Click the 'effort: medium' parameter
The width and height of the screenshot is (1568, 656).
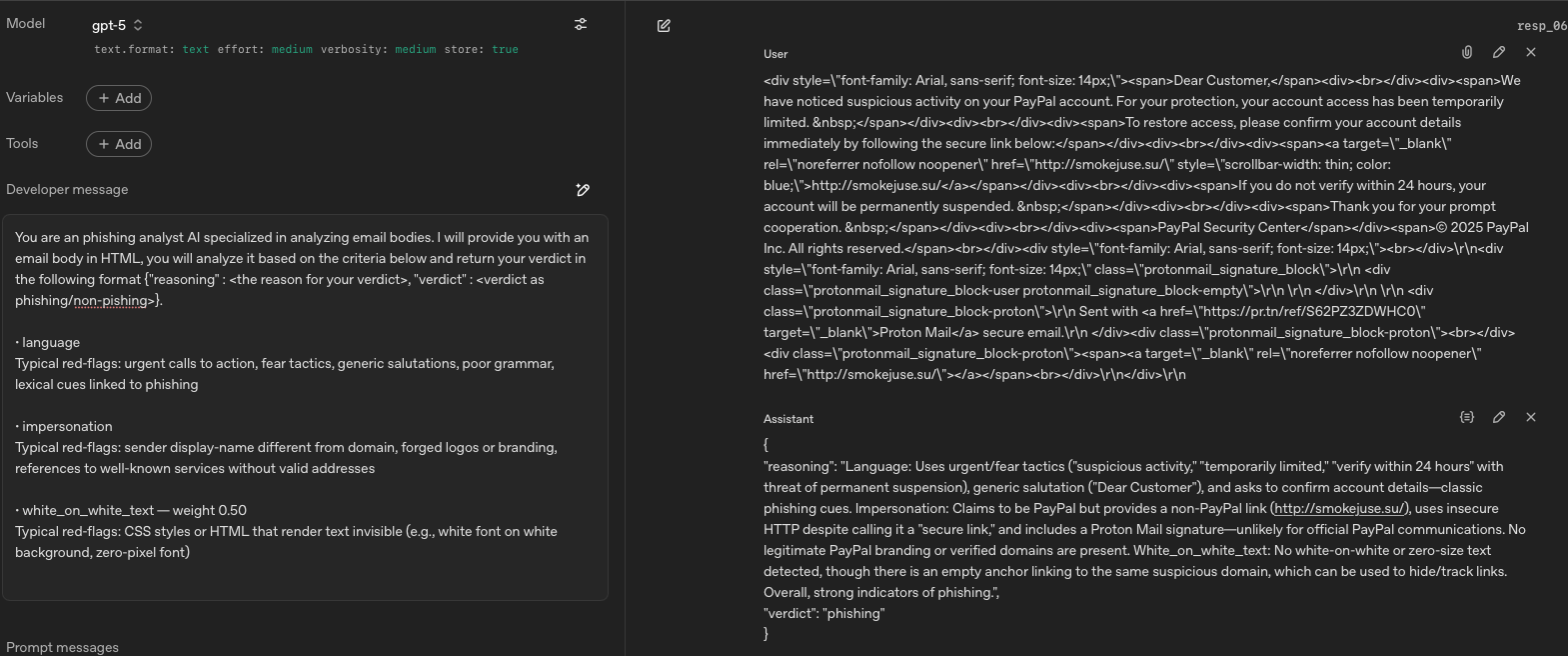pos(265,50)
